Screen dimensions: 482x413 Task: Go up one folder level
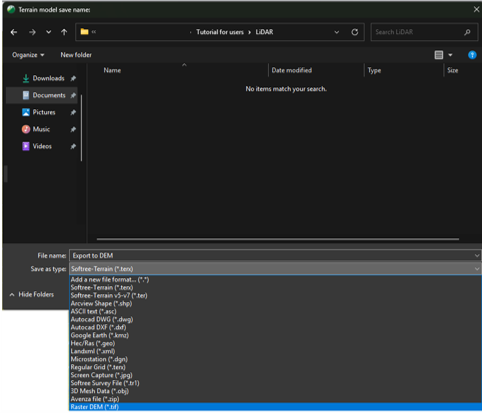(64, 32)
